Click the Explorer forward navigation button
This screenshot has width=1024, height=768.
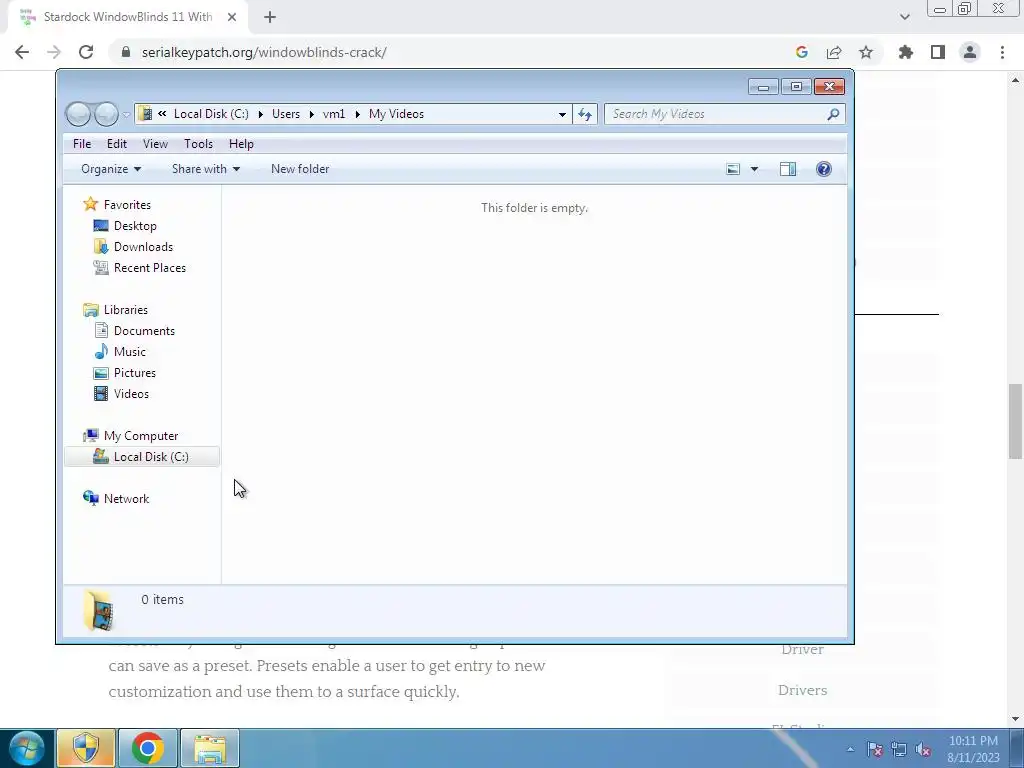[x=106, y=114]
